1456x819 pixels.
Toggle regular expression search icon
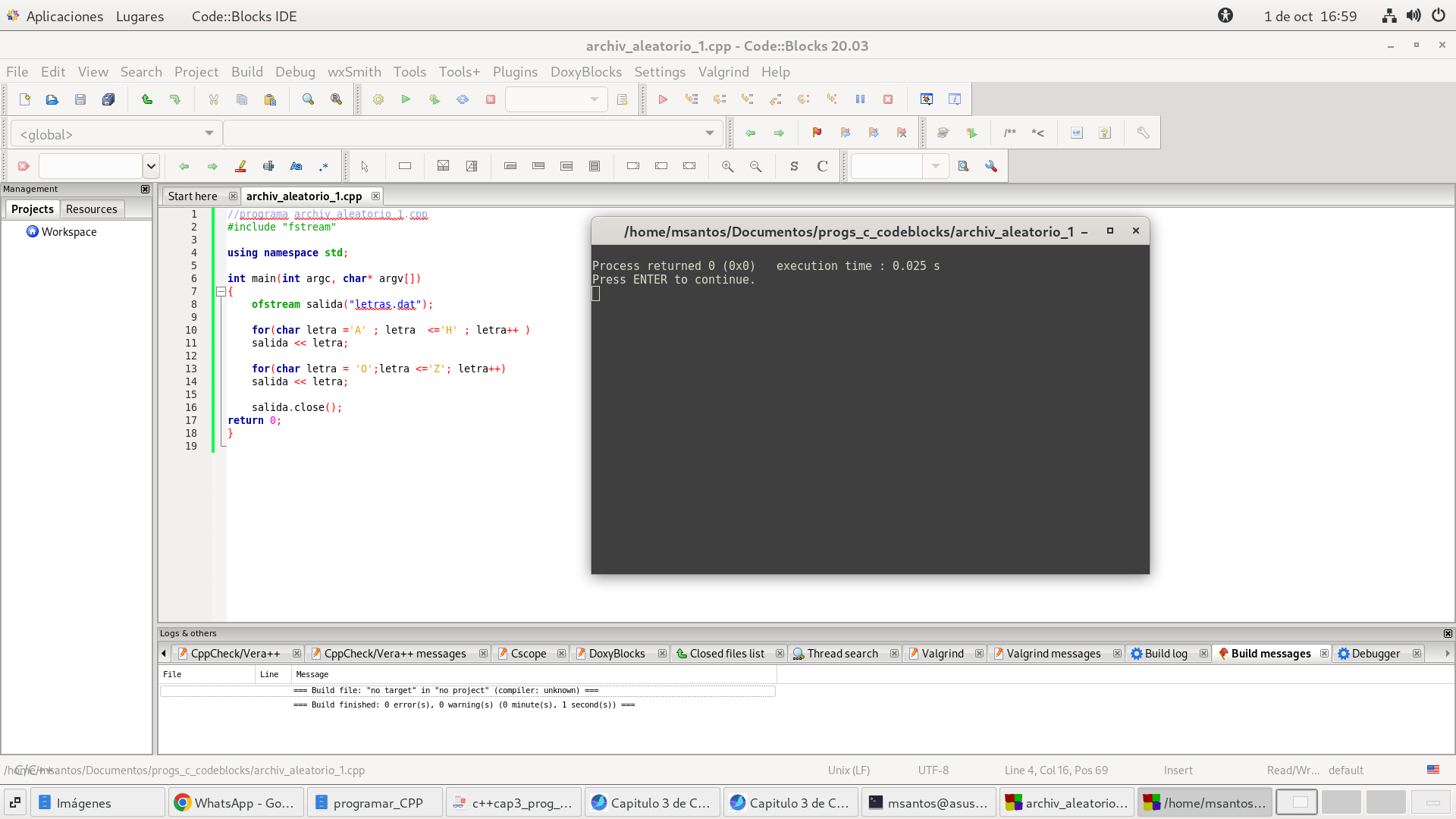[x=324, y=166]
